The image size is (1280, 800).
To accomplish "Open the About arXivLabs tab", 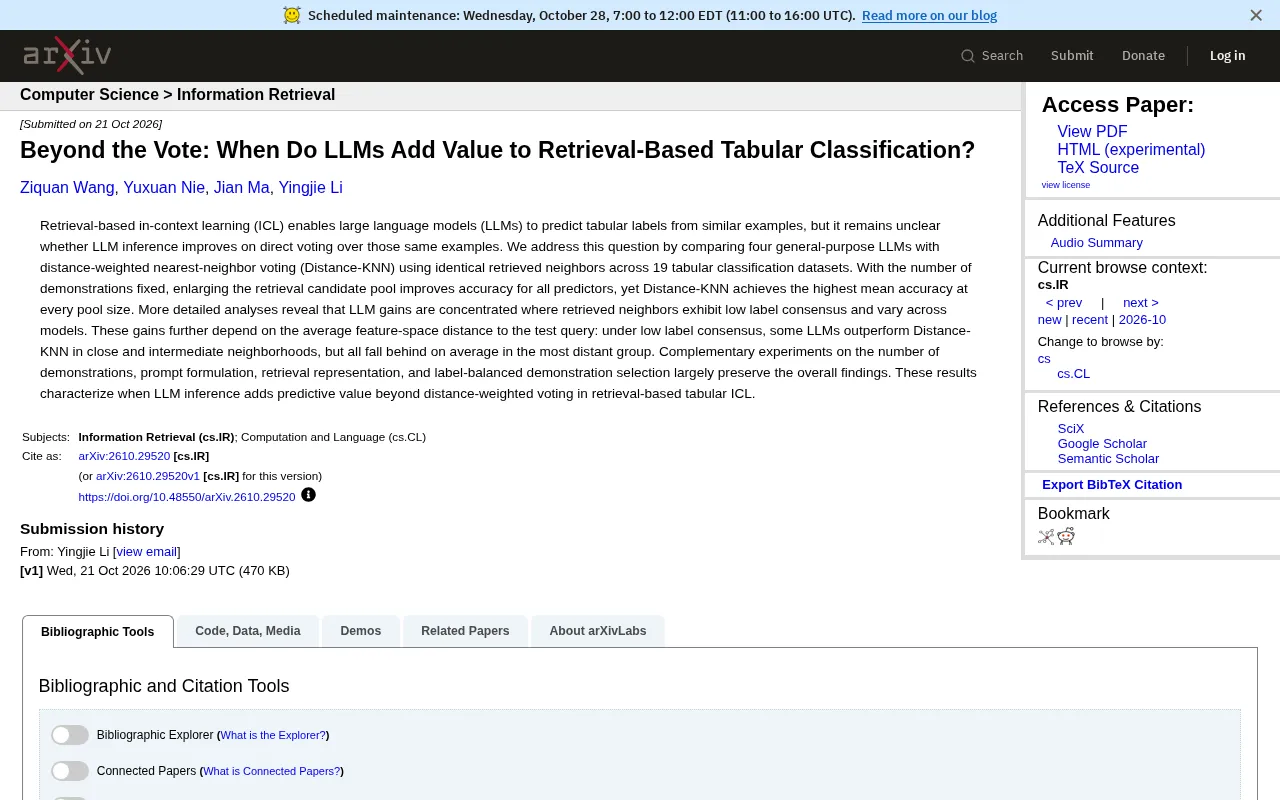I will click(598, 631).
